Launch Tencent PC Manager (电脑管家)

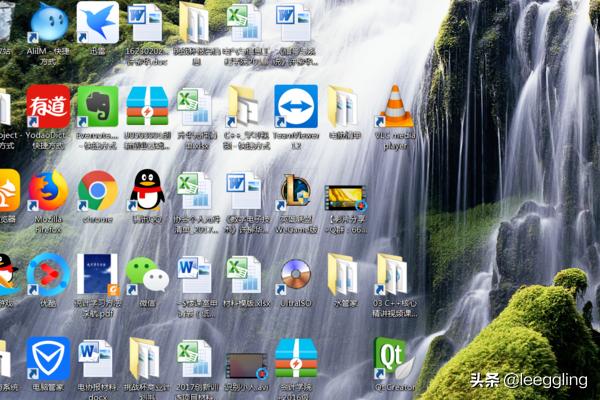(48, 359)
